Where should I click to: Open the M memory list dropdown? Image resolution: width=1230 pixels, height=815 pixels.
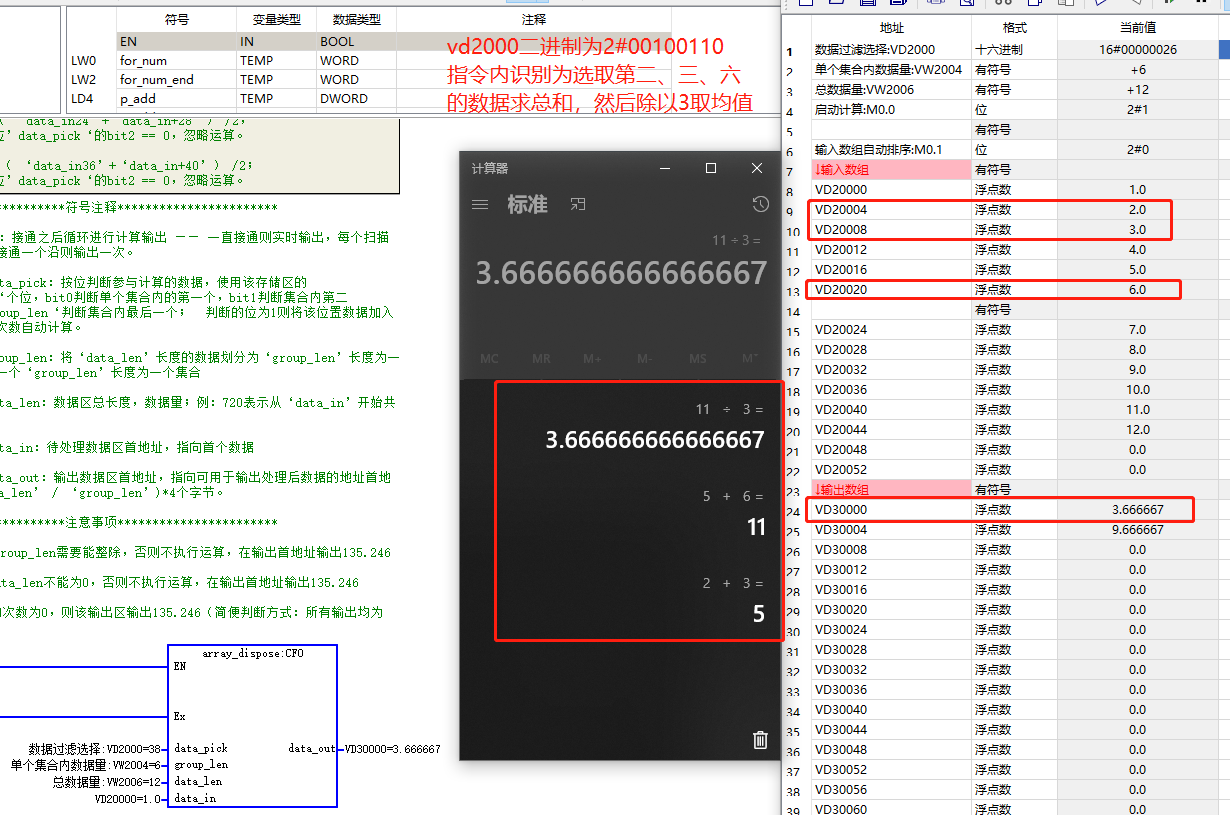(749, 358)
